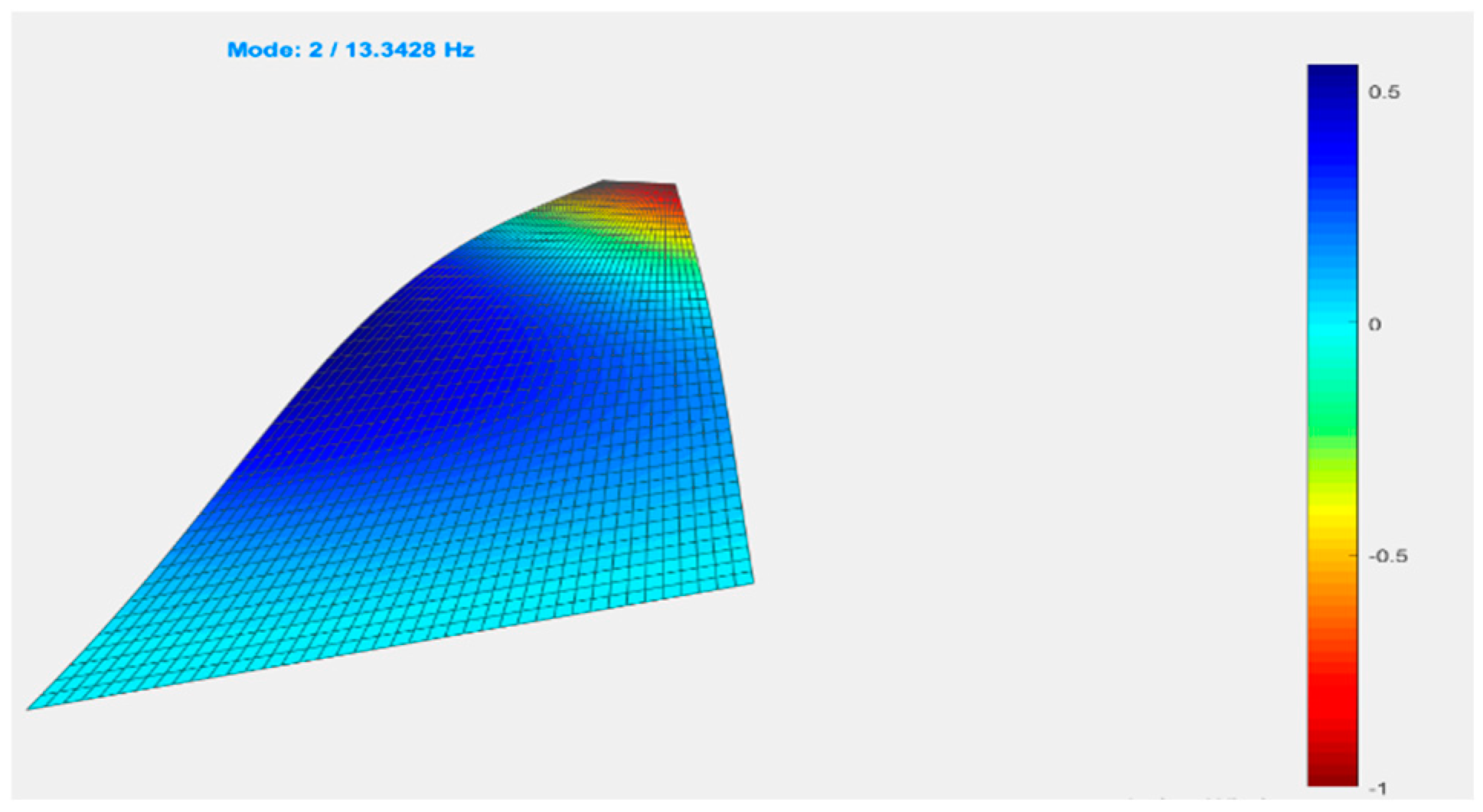Click the red tip of the mode shape
This screenshot has width=1483, height=812.
point(658,193)
